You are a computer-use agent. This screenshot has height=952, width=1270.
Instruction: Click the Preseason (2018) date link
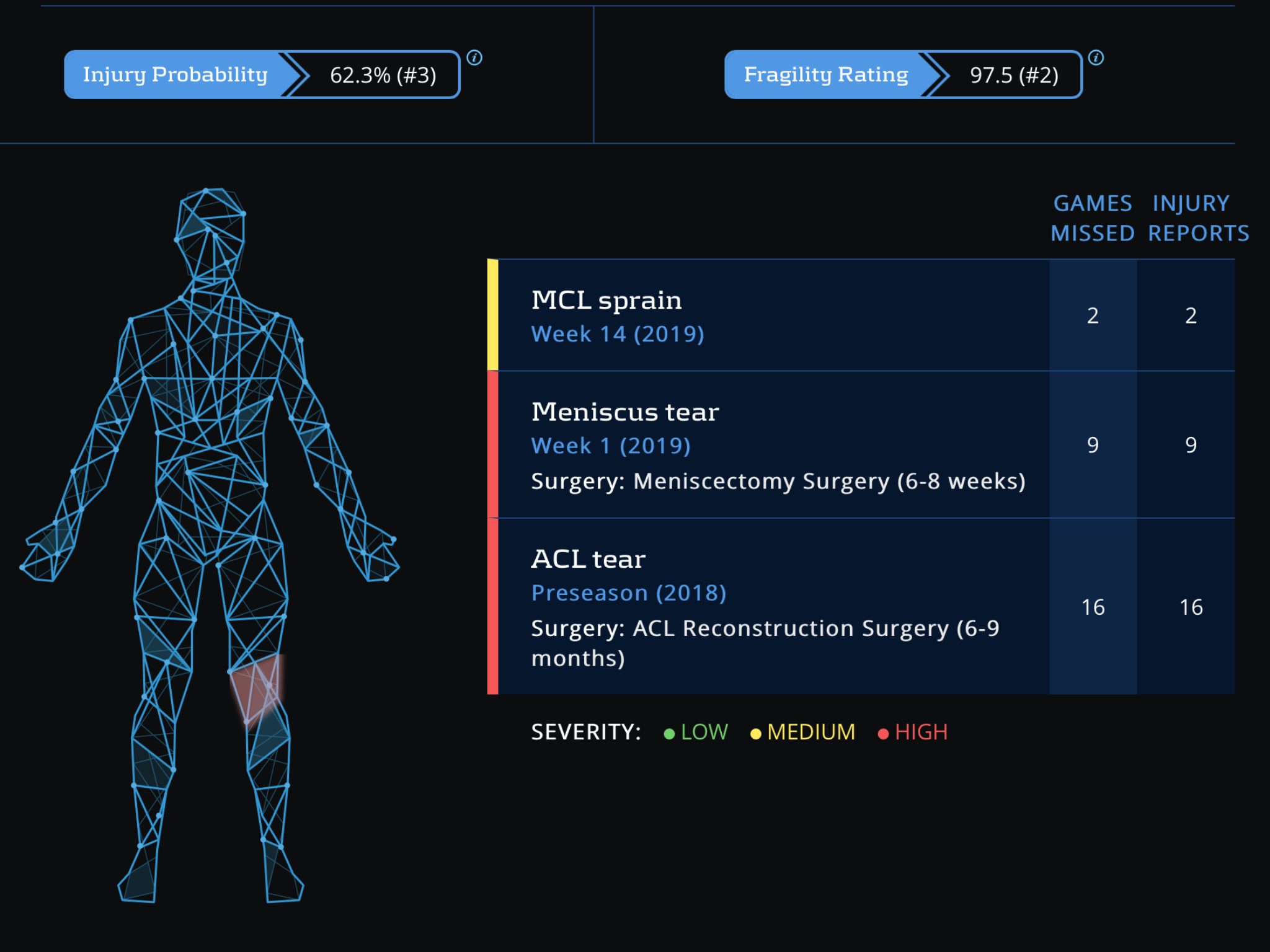(x=629, y=593)
